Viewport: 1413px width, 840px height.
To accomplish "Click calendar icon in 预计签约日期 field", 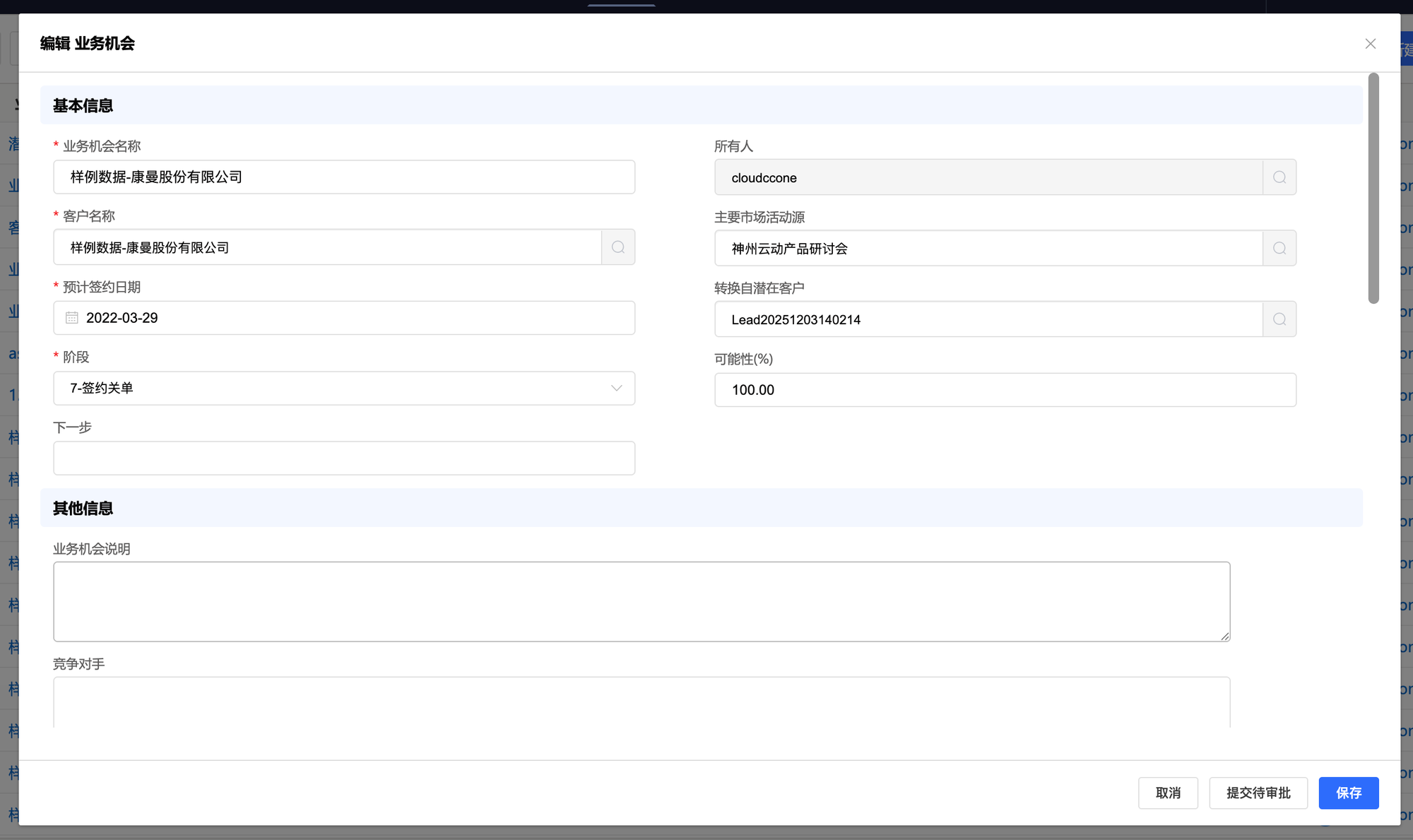I will pos(72,318).
